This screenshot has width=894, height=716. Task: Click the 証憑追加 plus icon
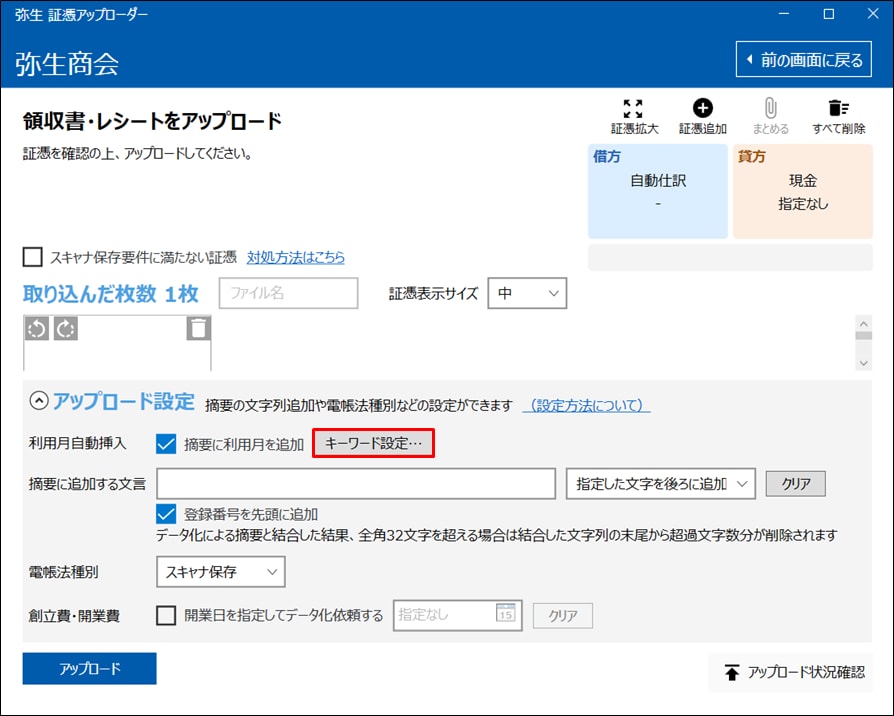click(x=702, y=109)
